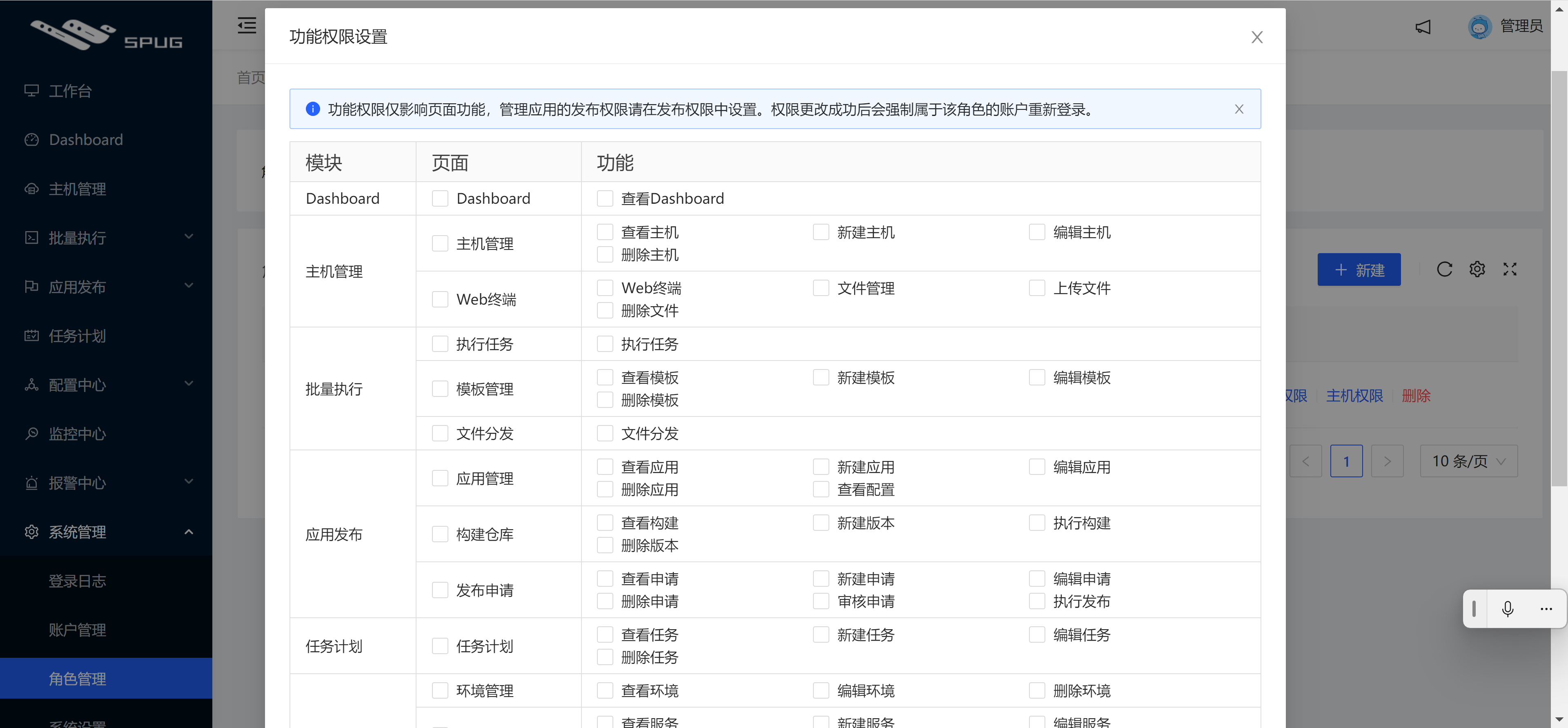1568x728 pixels.
Task: Open the 主机权限 link
Action: pyautogui.click(x=1354, y=396)
